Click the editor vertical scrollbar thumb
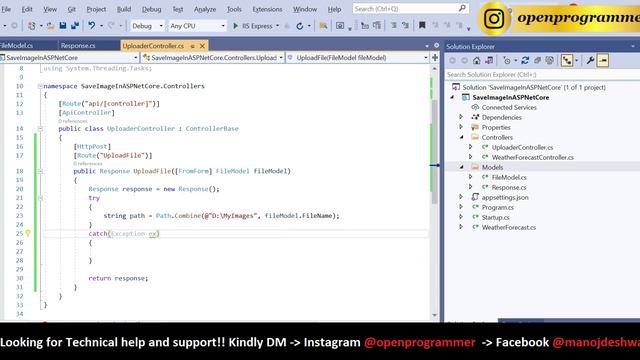Screen dimensions: 640x360 (434, 151)
